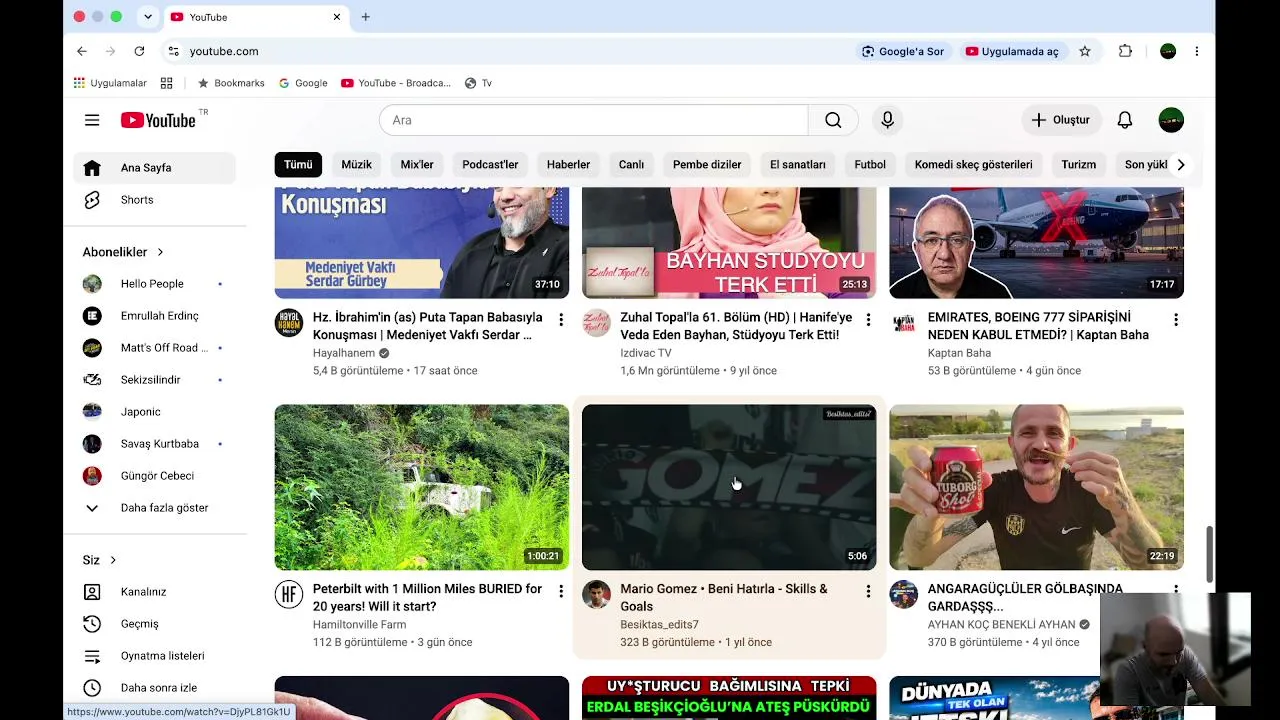Open Kaptan Baha channel name link

coord(959,353)
